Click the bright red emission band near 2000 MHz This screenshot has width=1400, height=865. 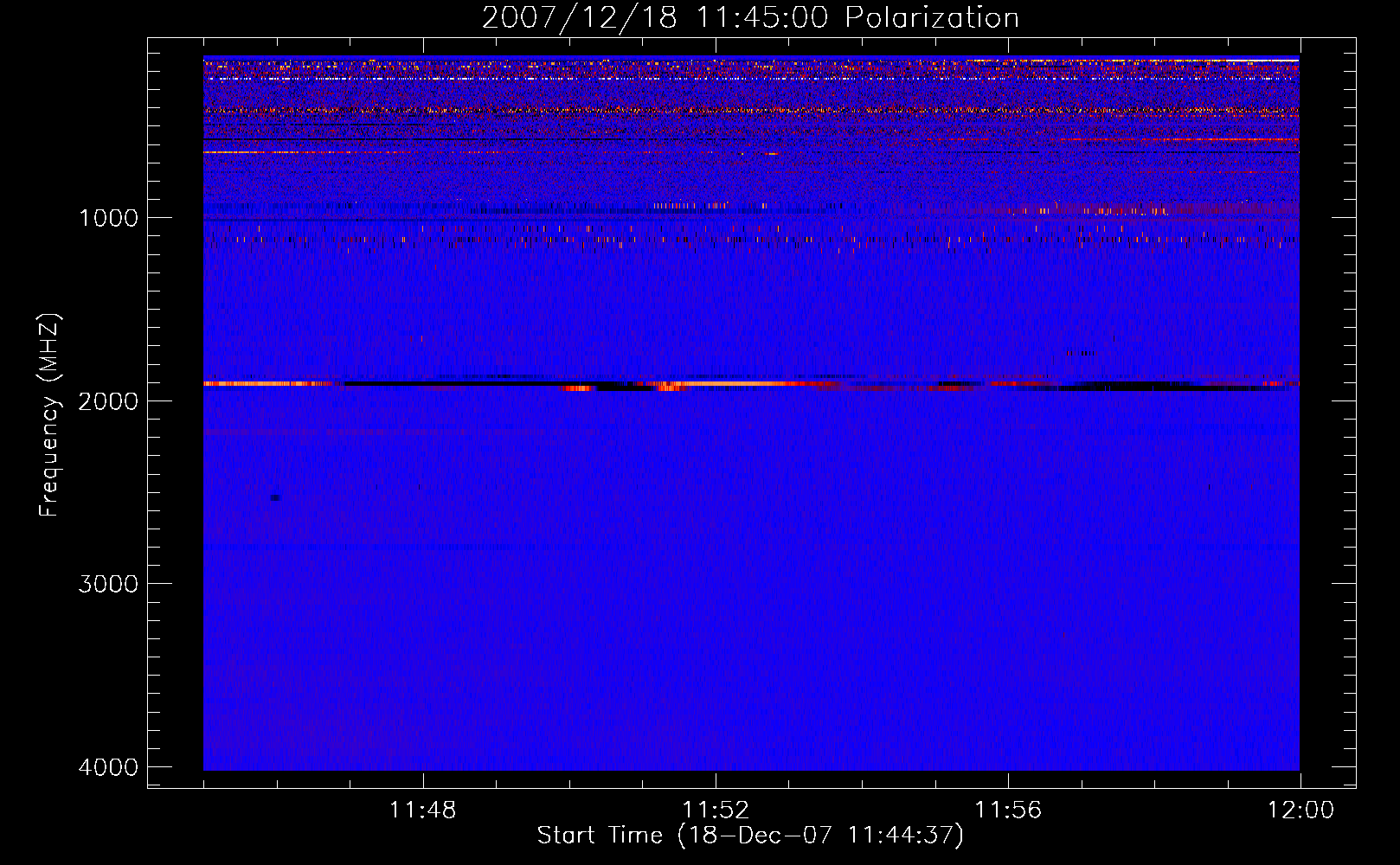(751, 384)
